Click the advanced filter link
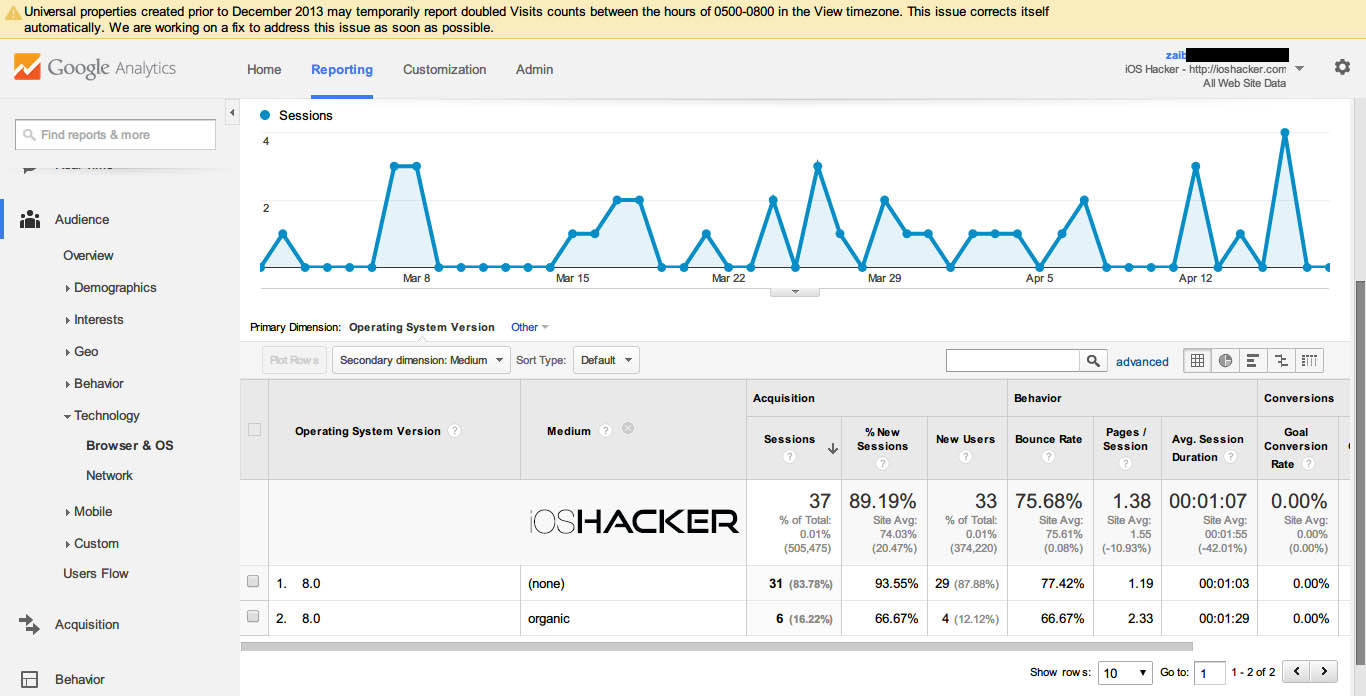 pos(1142,362)
